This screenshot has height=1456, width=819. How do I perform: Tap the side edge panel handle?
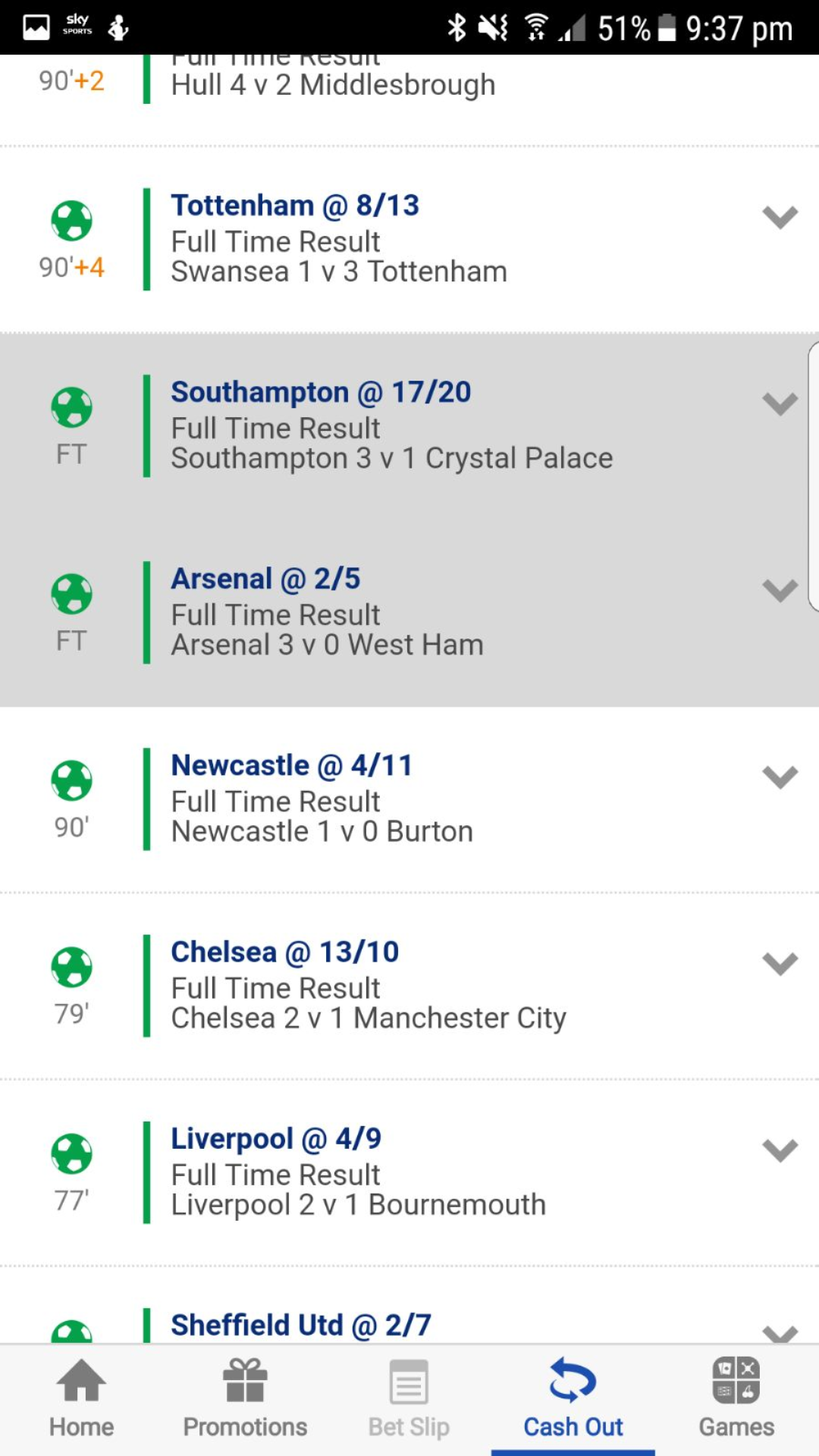click(813, 476)
